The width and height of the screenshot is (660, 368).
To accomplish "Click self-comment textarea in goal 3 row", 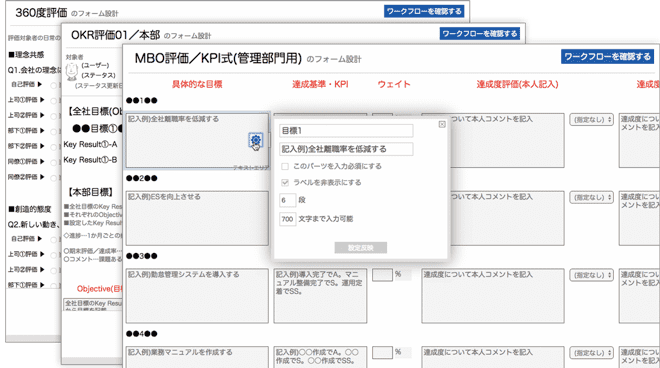I will (x=493, y=296).
